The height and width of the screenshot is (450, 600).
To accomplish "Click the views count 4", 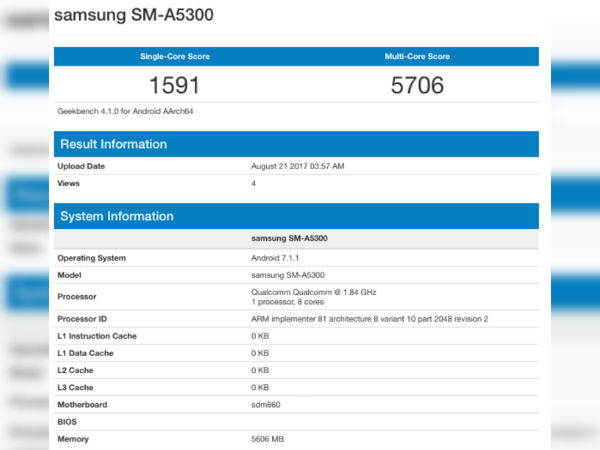I will pyautogui.click(x=253, y=183).
